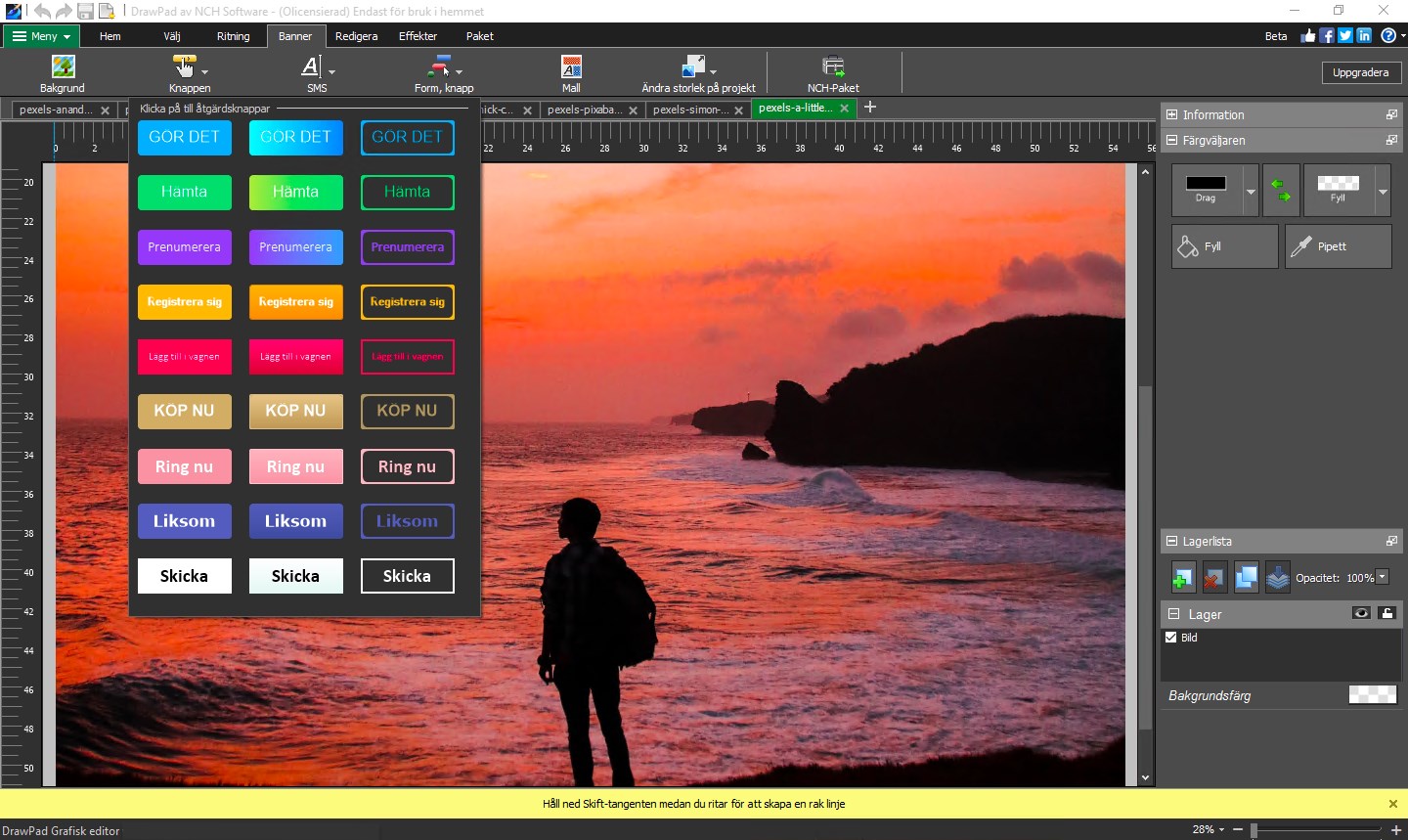Switch to the Ritning ribbon tab
The width and height of the screenshot is (1408, 840).
coord(233,36)
